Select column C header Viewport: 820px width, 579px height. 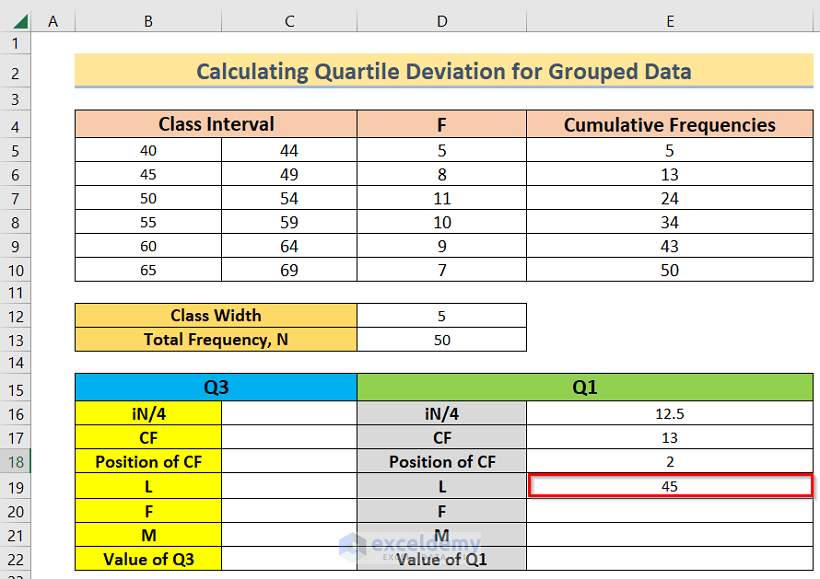(289, 21)
